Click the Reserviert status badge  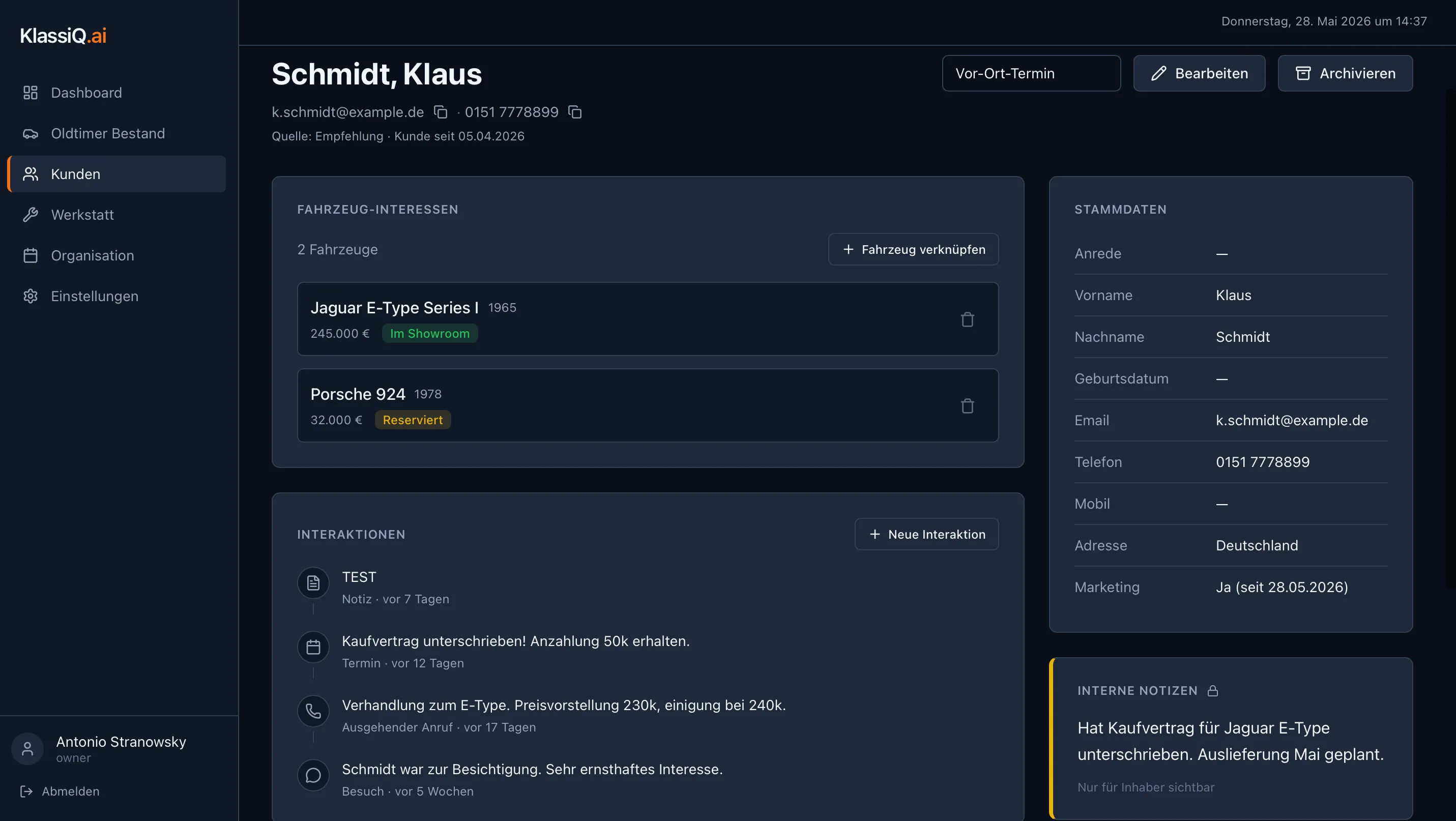click(x=413, y=420)
